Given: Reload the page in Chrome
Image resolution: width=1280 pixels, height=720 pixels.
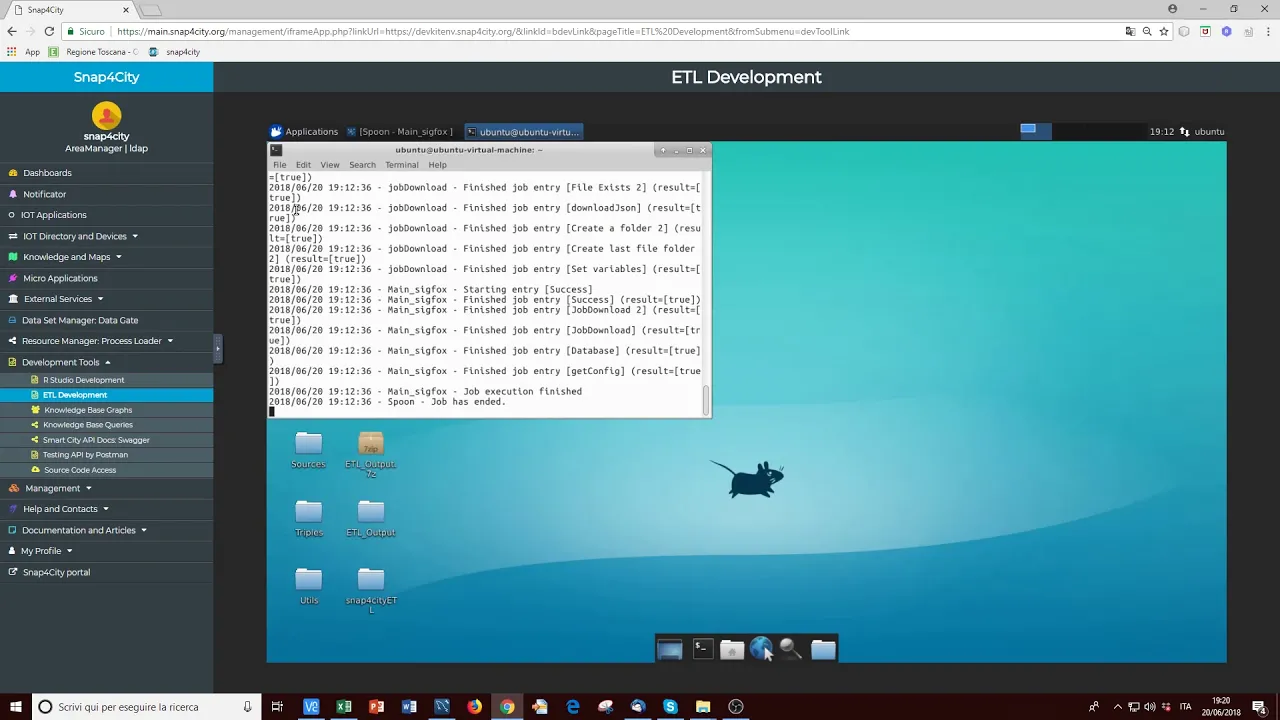Looking at the screenshot, I should pyautogui.click(x=48, y=31).
